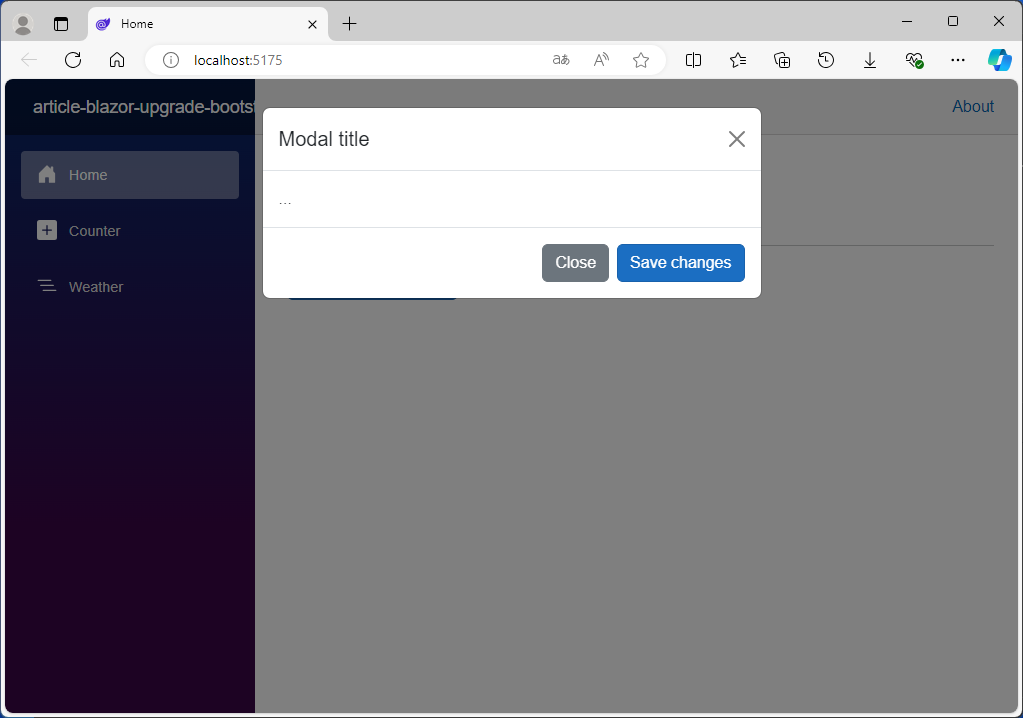
Task: Open the Favorites list
Action: tap(738, 60)
